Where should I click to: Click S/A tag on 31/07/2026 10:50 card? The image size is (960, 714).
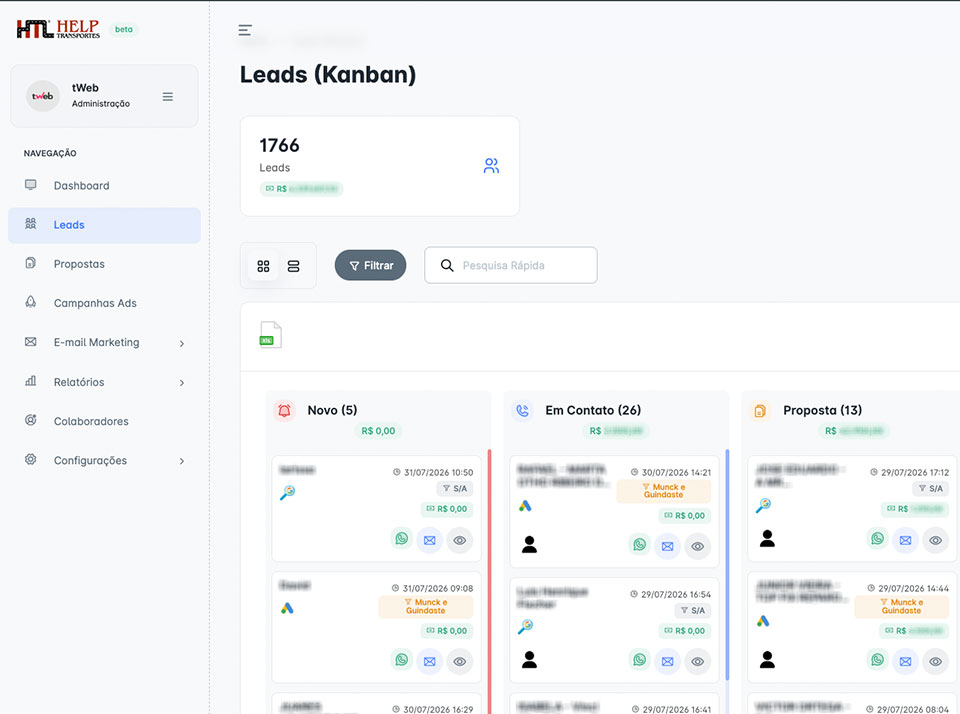(455, 489)
